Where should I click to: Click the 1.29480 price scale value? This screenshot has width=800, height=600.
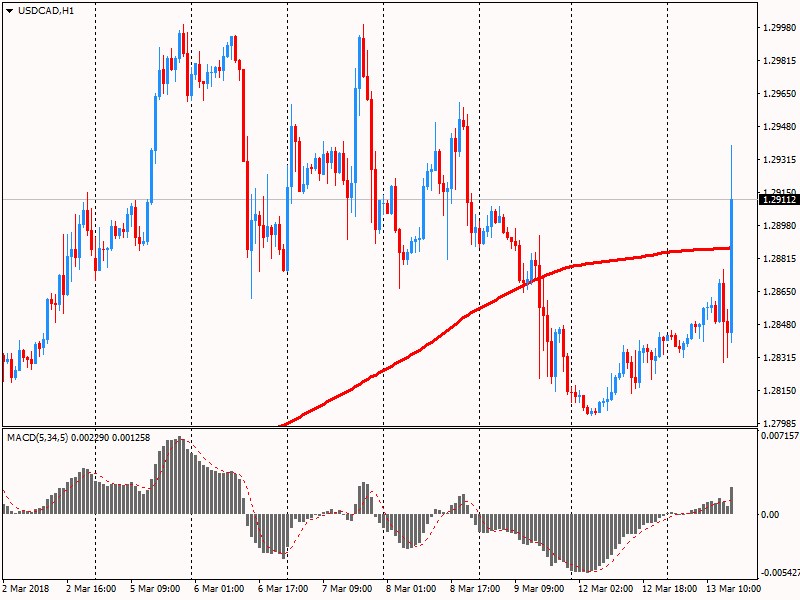tap(779, 127)
